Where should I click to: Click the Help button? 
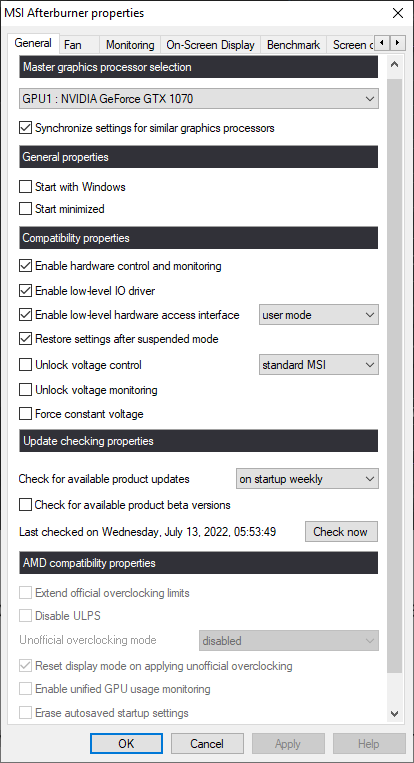pos(369,744)
